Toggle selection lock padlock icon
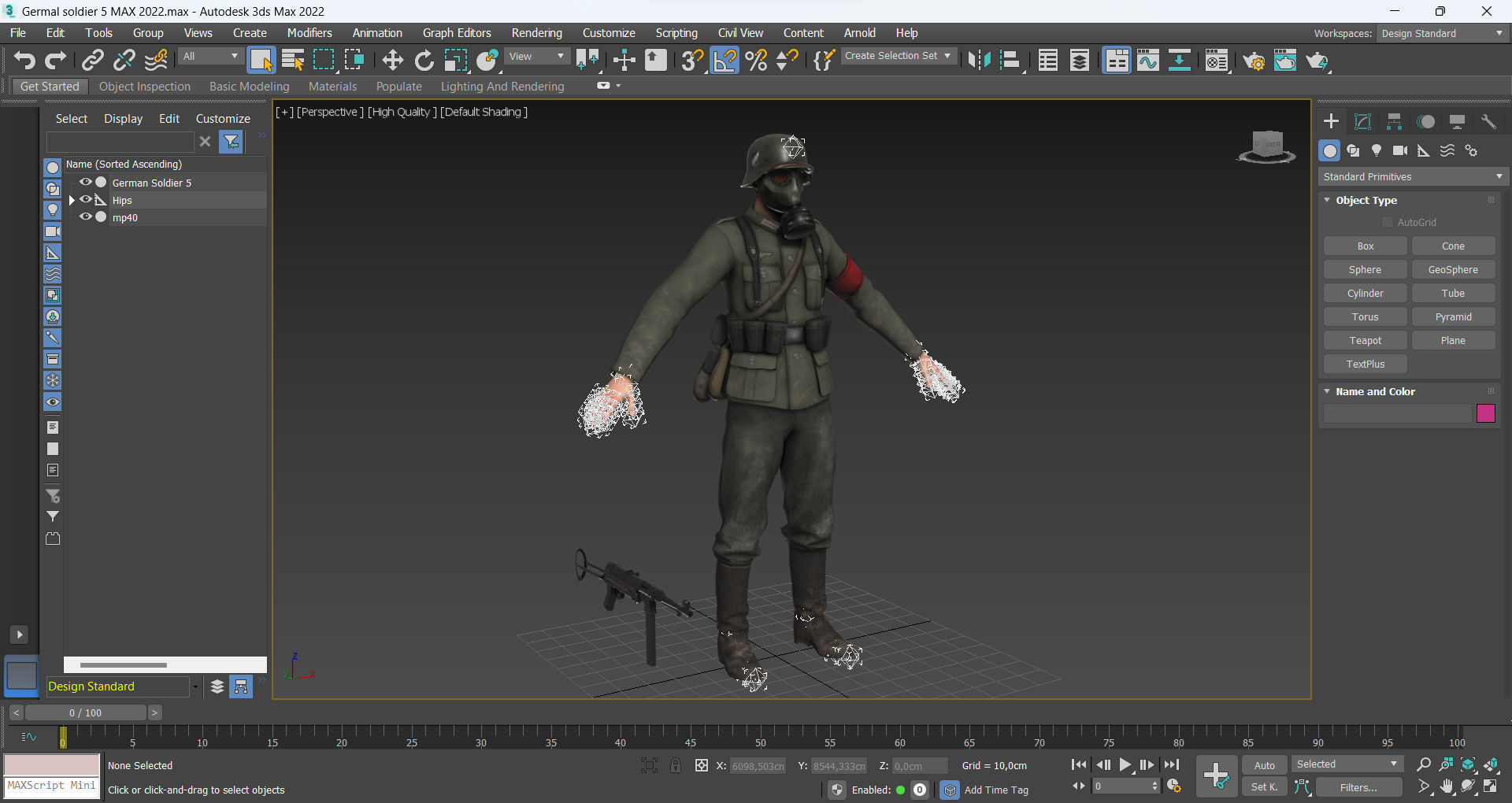This screenshot has width=1512, height=803. point(676,765)
